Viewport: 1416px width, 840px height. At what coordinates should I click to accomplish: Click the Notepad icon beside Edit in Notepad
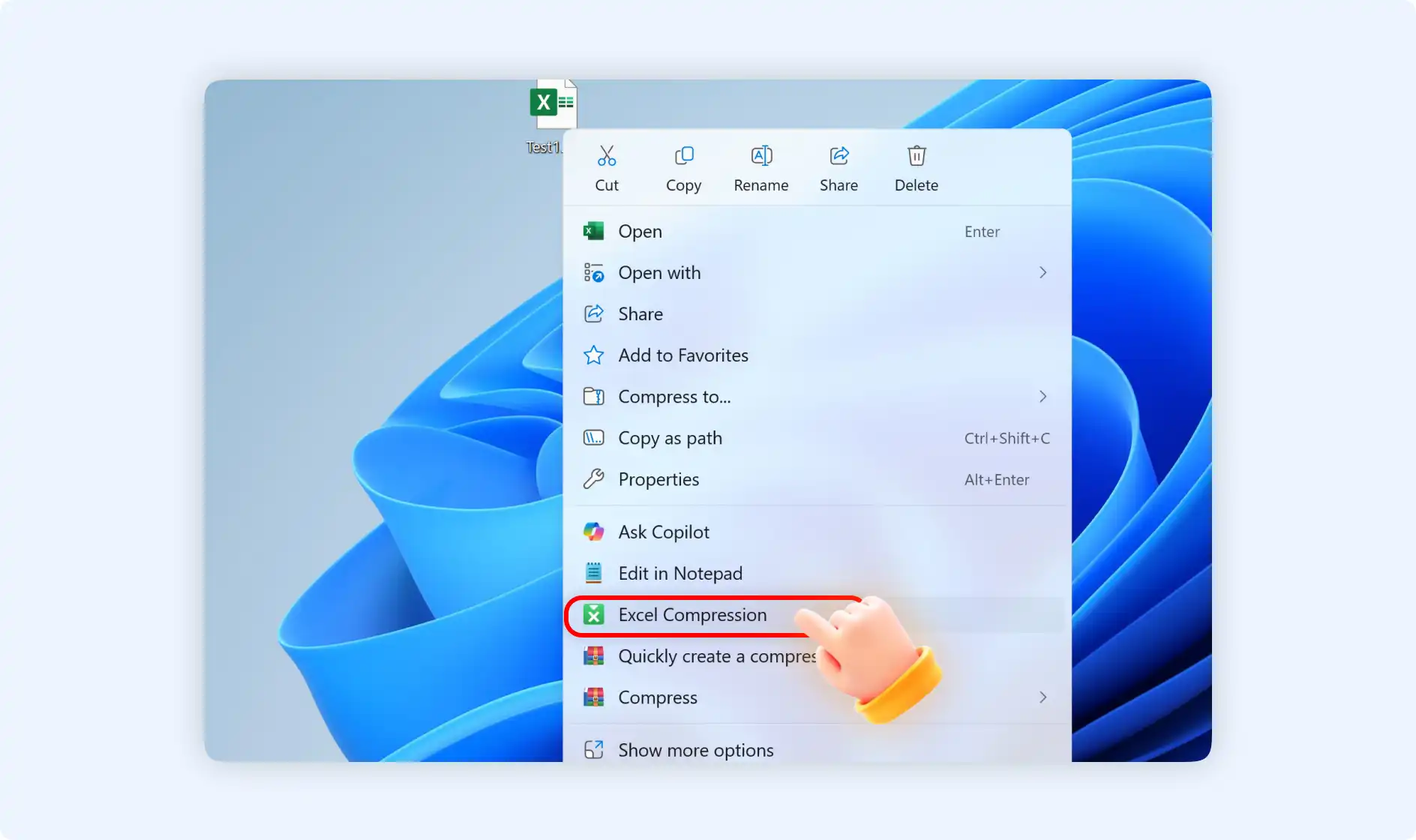[x=593, y=573]
